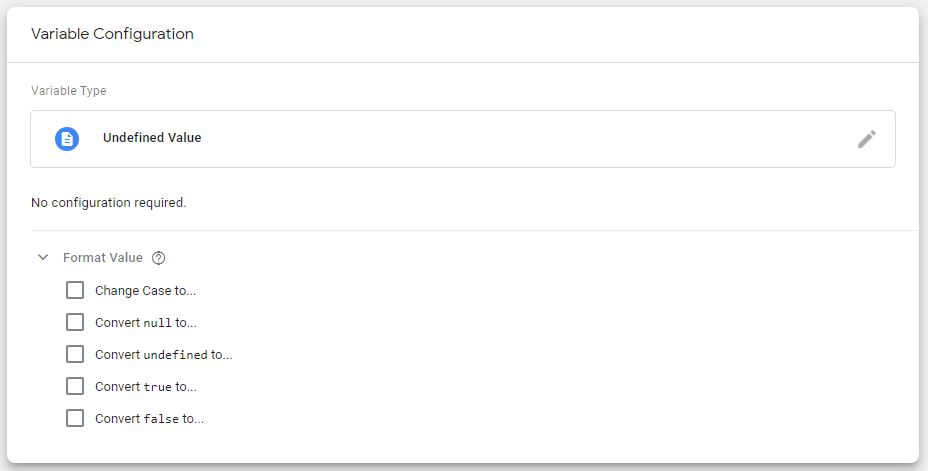This screenshot has height=471, width=928.
Task: Click the Convert true to... label text
Action: click(146, 386)
